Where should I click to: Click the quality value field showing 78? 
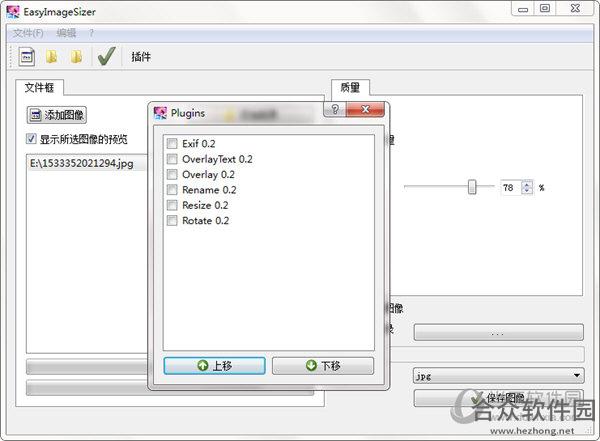click(511, 188)
